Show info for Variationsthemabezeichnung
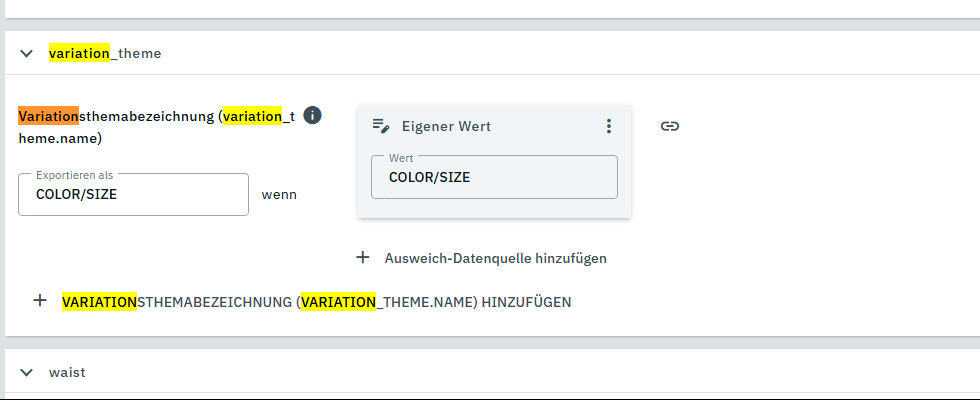The image size is (980, 400). click(312, 115)
